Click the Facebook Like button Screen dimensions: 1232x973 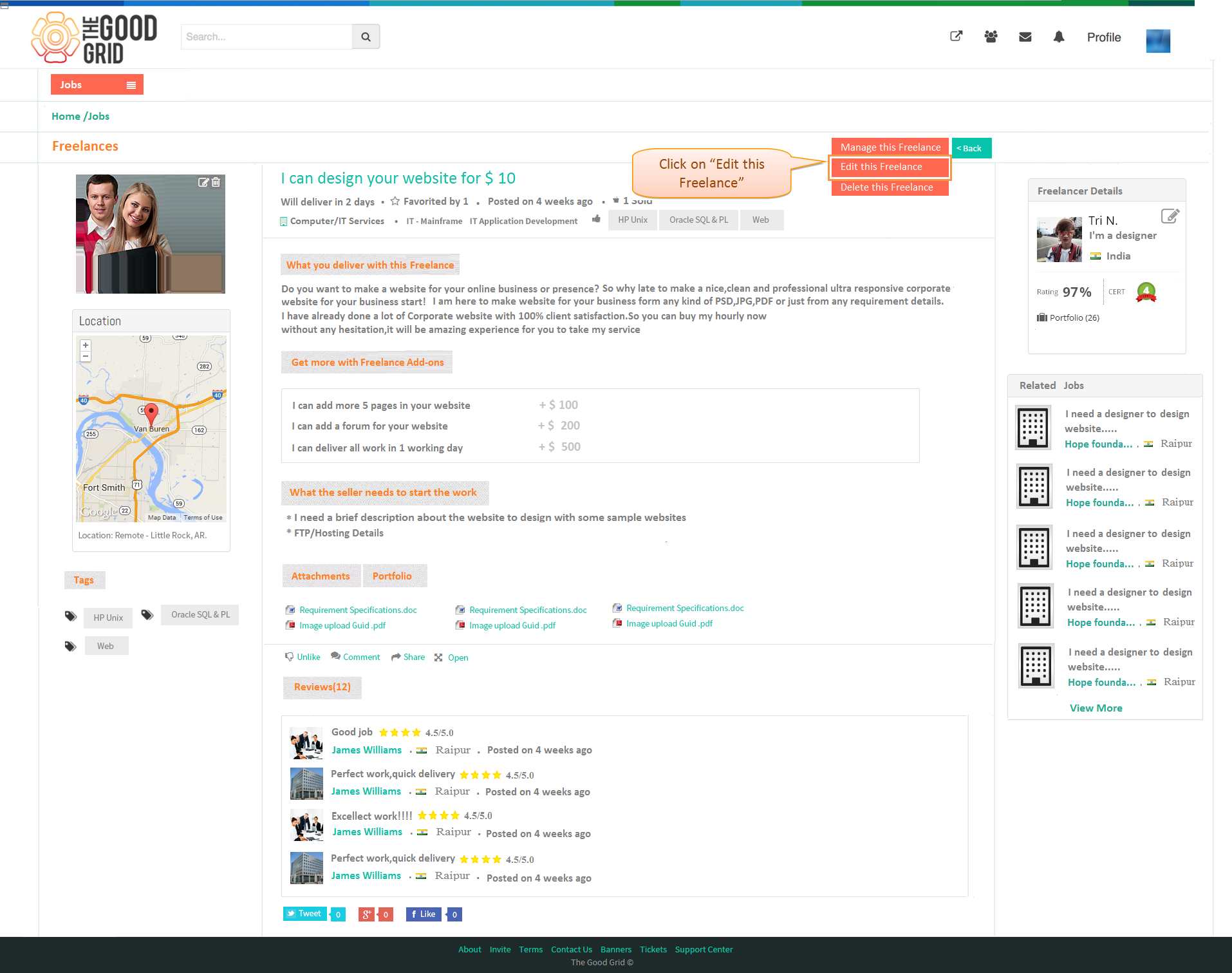click(424, 914)
